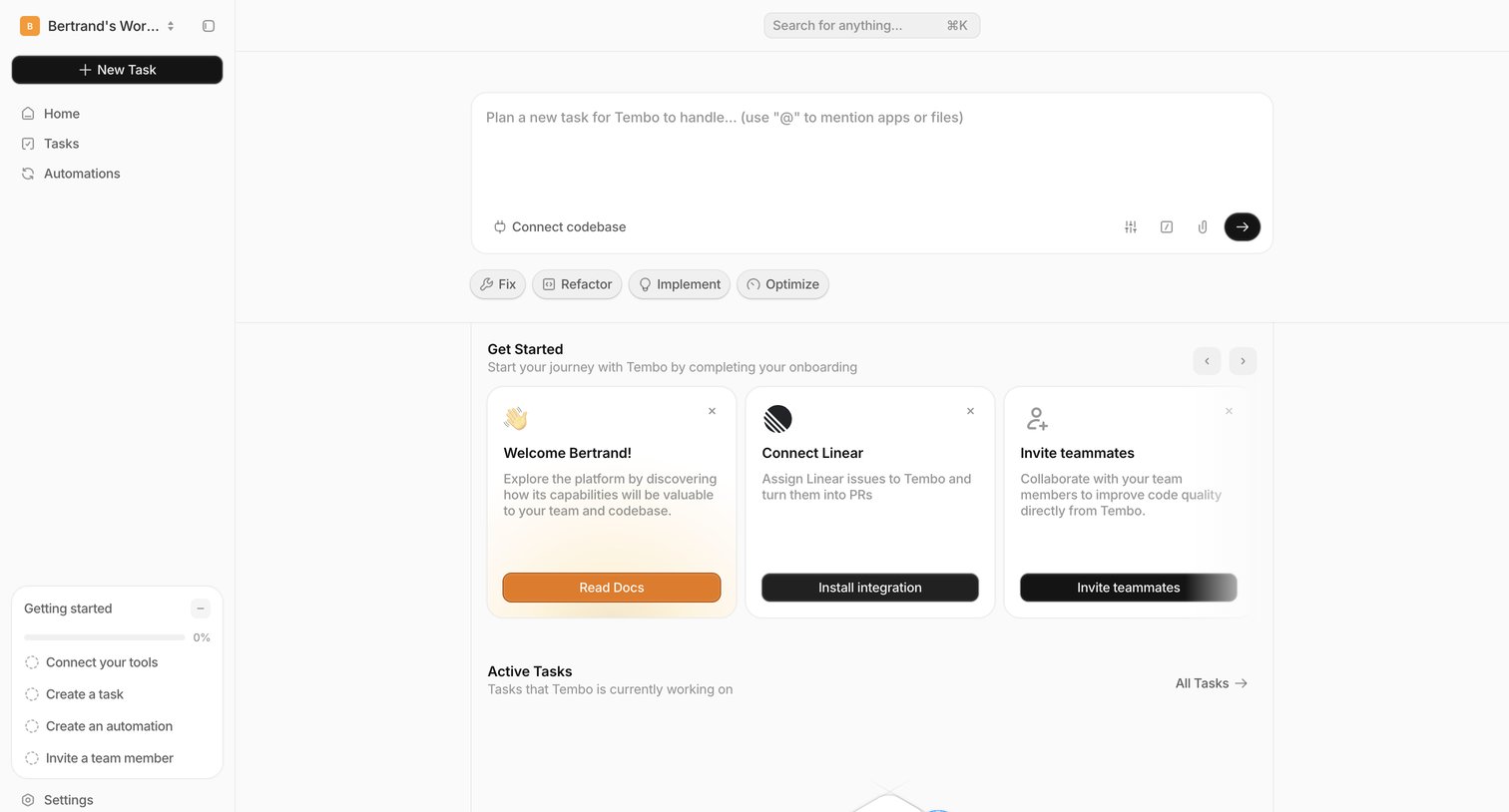Click the slash command icon
This screenshot has height=812, width=1509.
tap(1167, 227)
